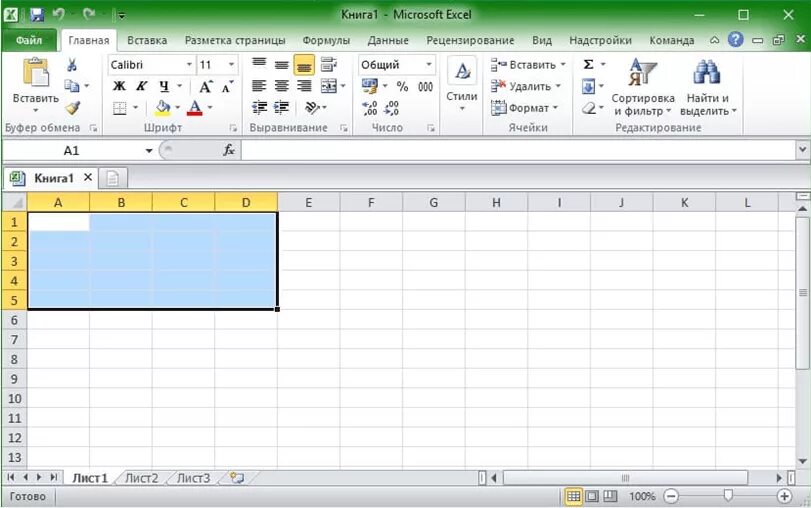Apply fill color with paint bucket
Screen dimensions: 811x508
click(163, 108)
